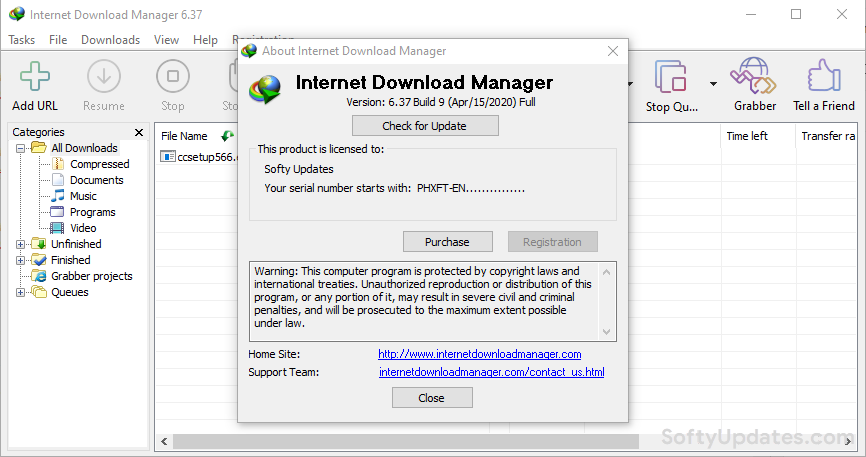This screenshot has width=866, height=457.
Task: Click the Resume toolbar icon
Action: [104, 76]
